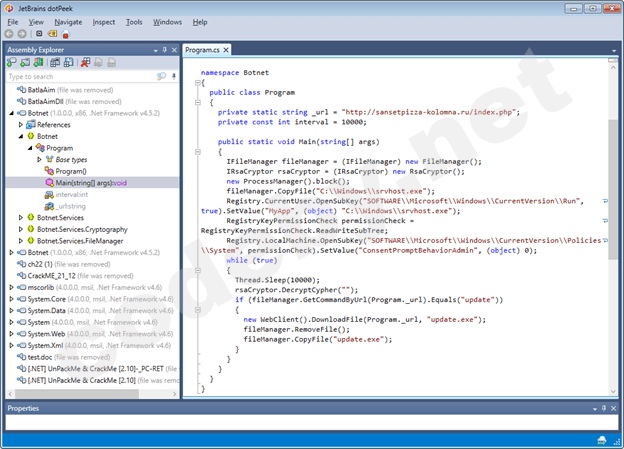Open the Navigate menu
The image size is (624, 449).
68,22
